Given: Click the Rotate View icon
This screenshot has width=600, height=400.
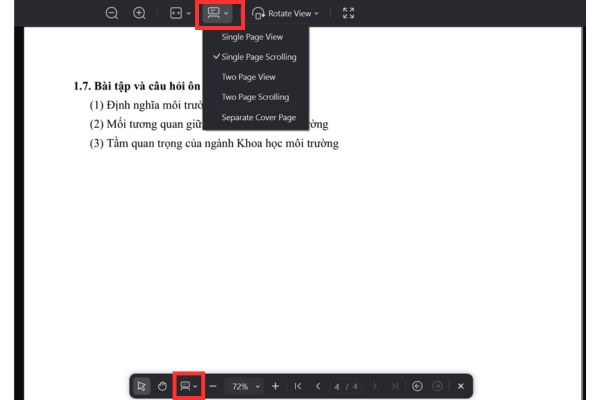Looking at the screenshot, I should pos(258,13).
